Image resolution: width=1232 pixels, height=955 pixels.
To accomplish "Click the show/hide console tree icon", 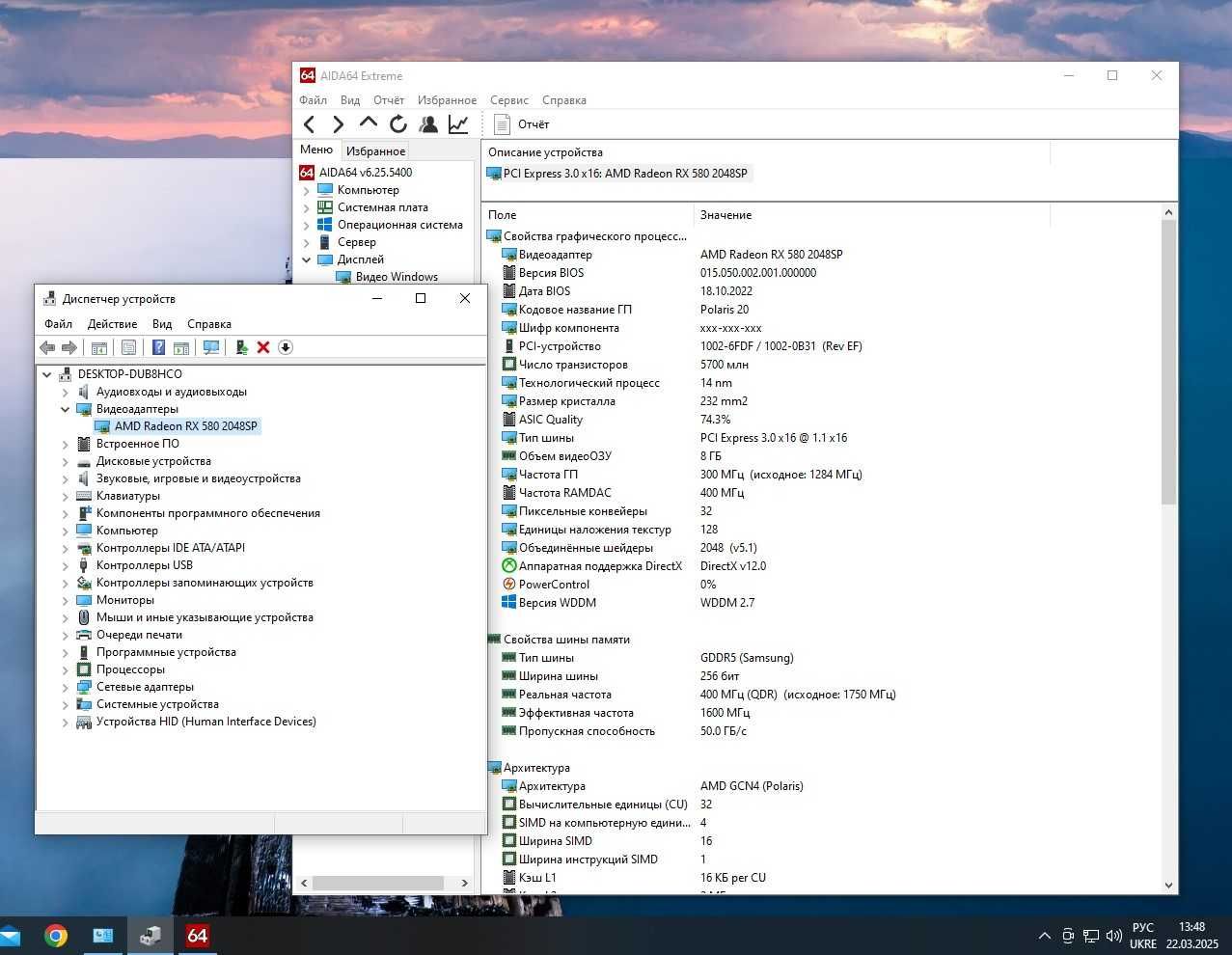I will click(x=98, y=347).
